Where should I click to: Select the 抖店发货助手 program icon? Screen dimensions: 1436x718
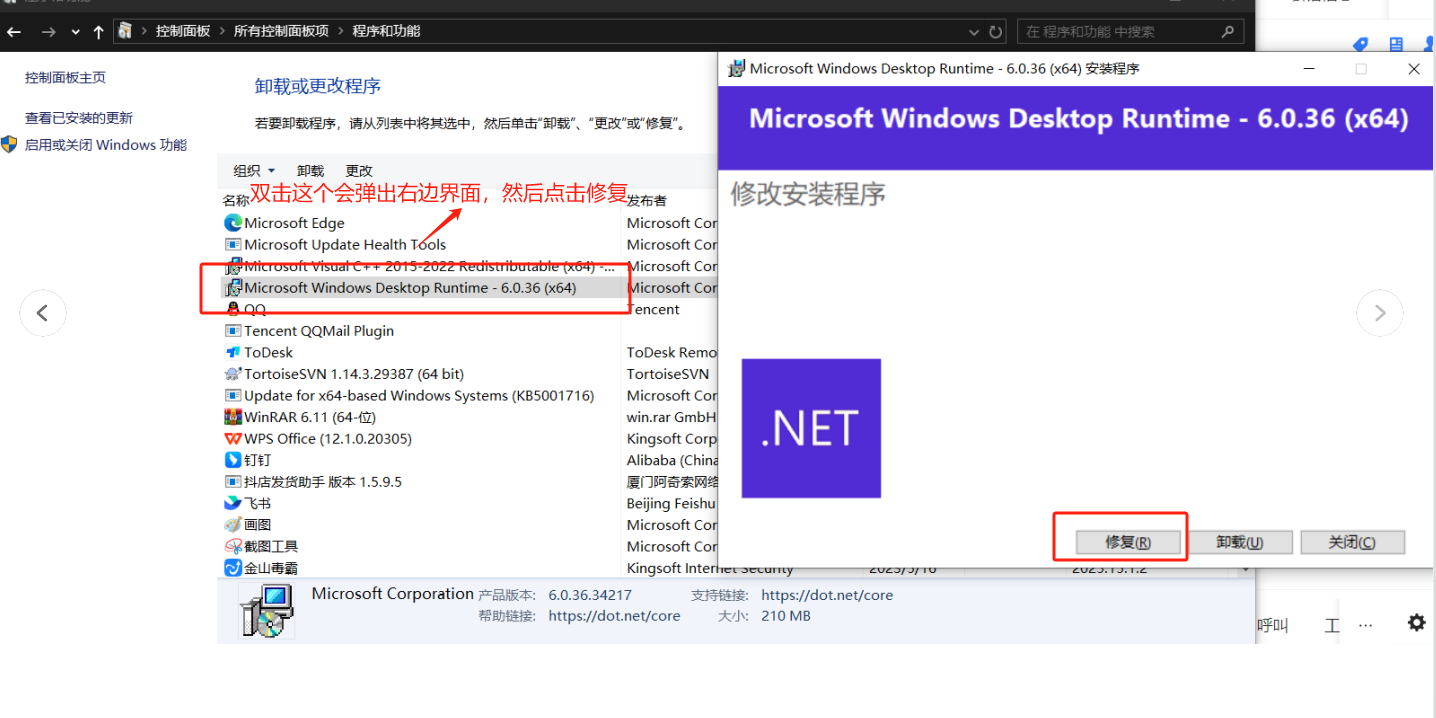[233, 482]
